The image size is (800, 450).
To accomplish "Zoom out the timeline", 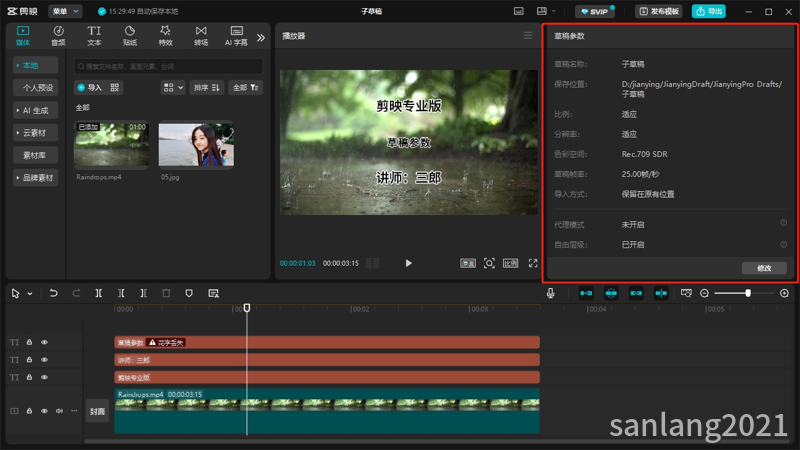I will (x=704, y=293).
